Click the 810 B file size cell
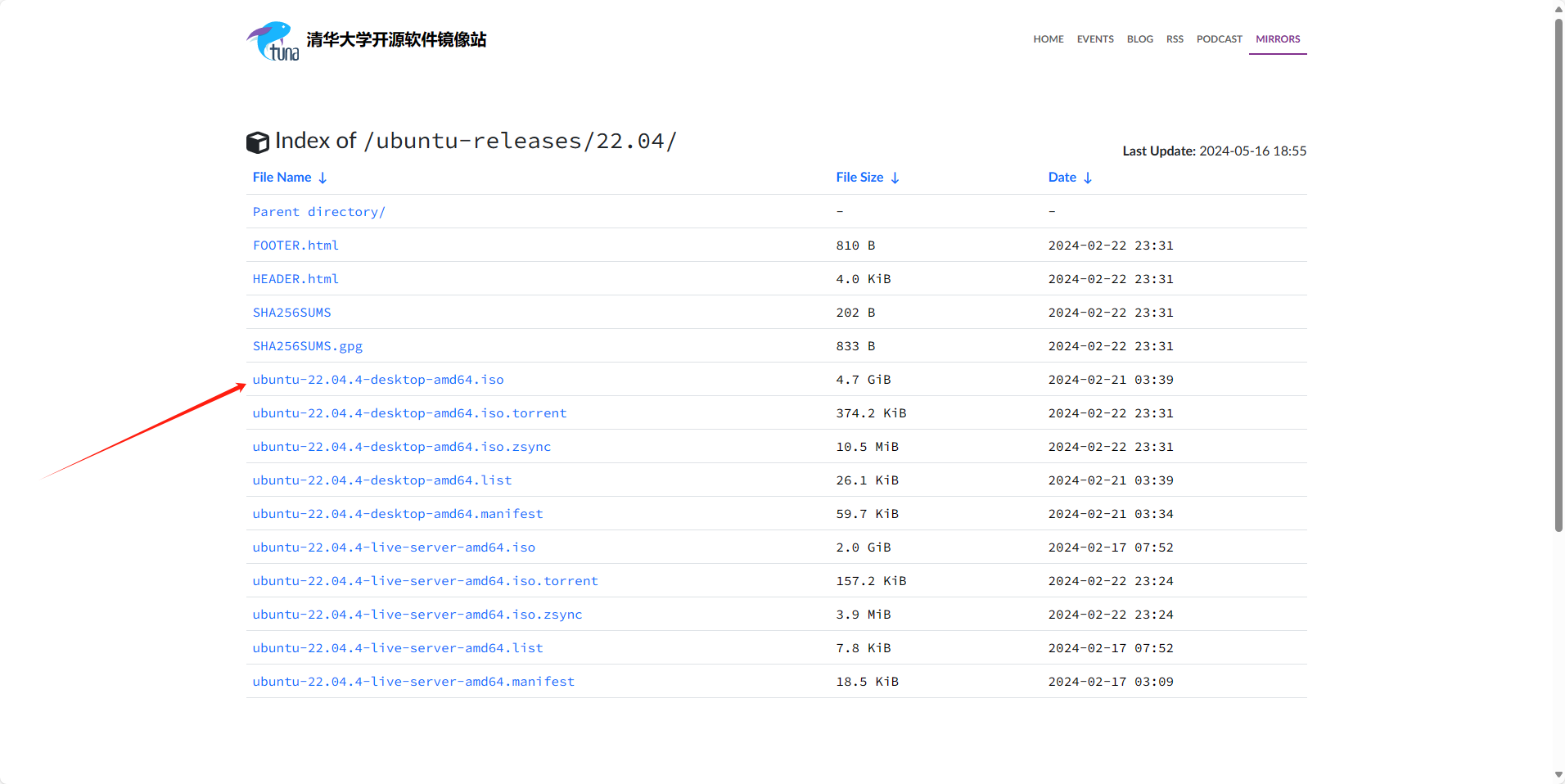 coord(855,246)
